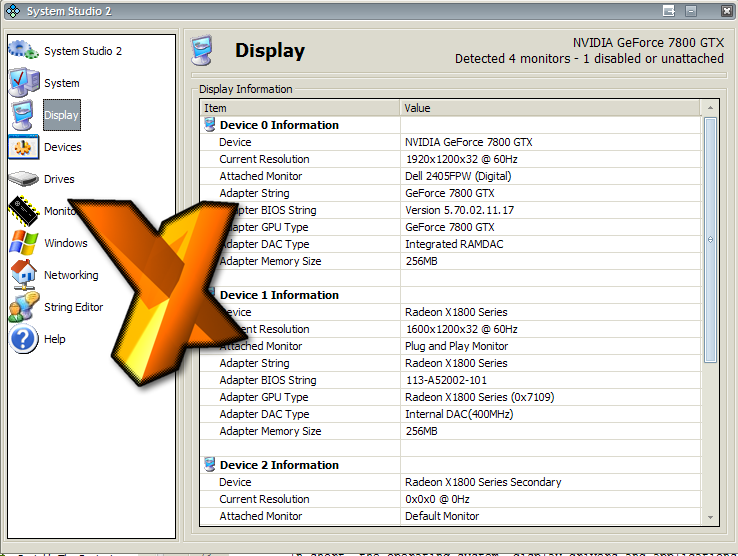
Task: Click the scrollbar down arrow
Action: [710, 517]
